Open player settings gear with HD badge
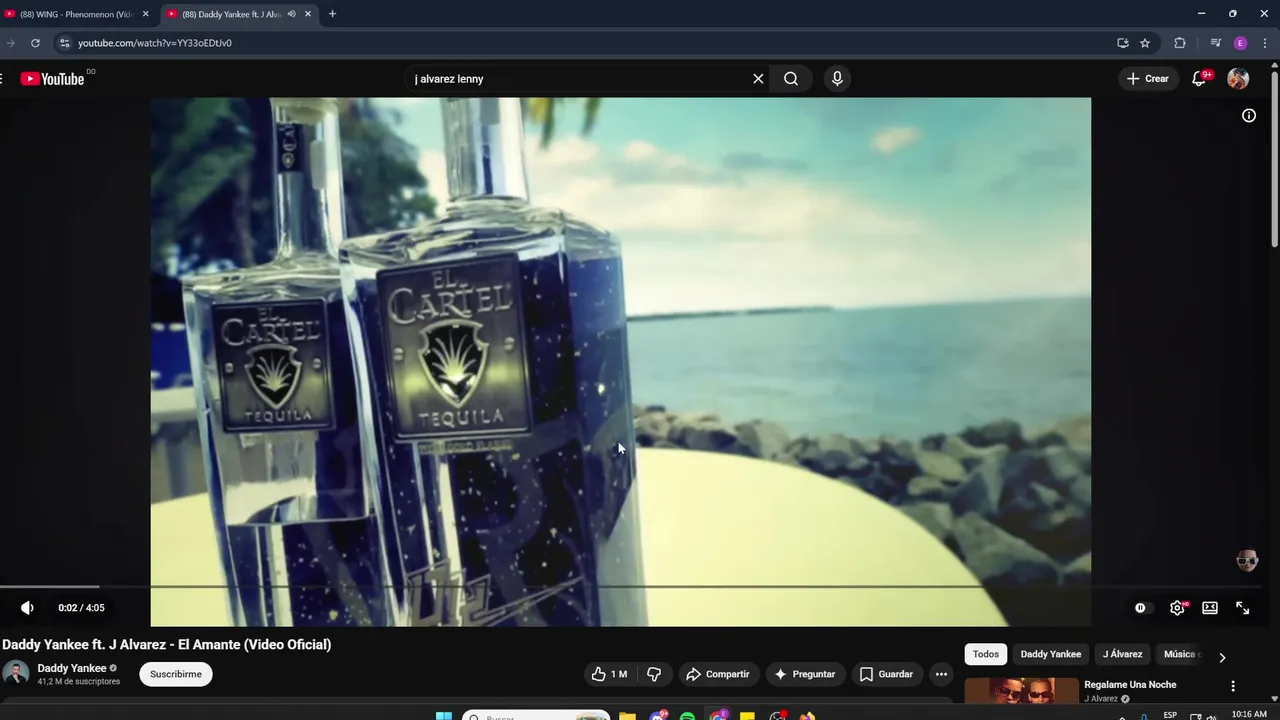The image size is (1280, 720). click(x=1178, y=608)
